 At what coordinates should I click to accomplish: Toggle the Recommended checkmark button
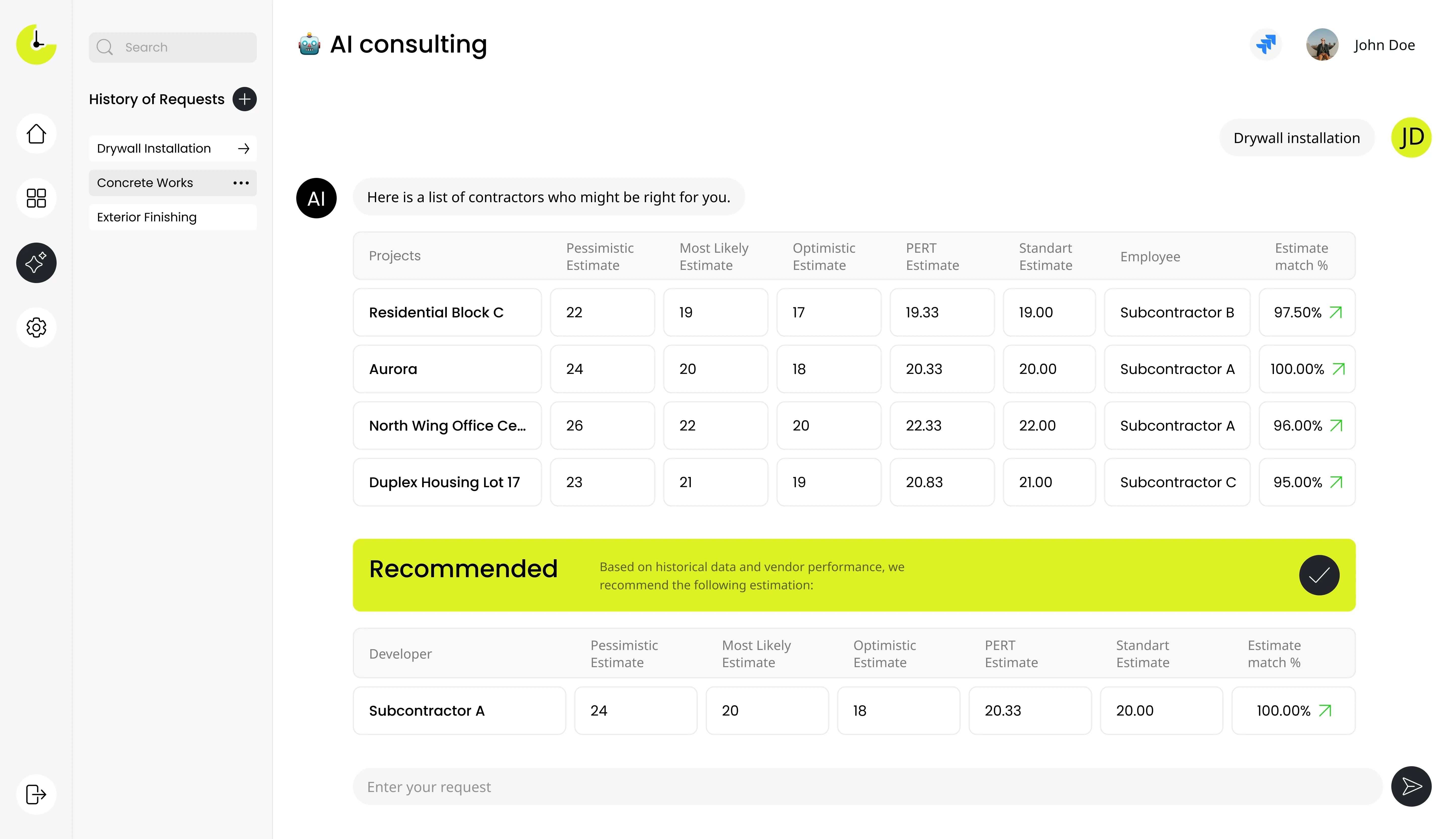(x=1319, y=575)
